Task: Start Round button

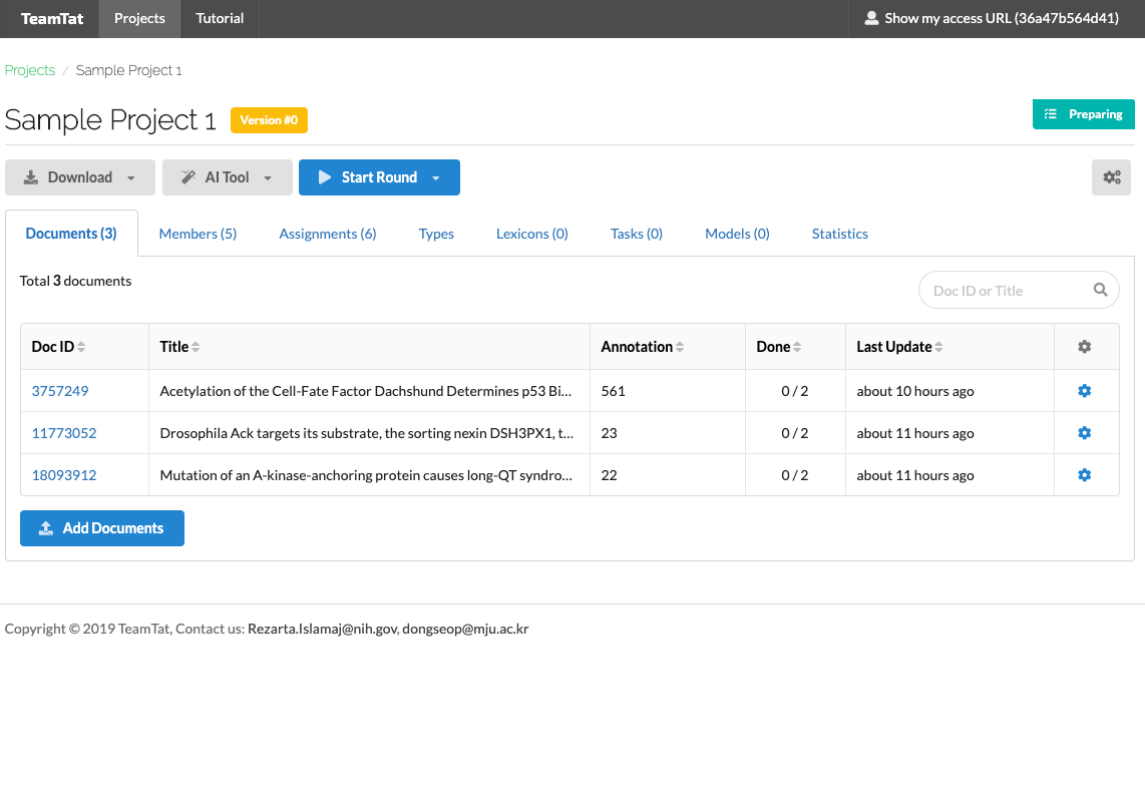Action: click(379, 177)
